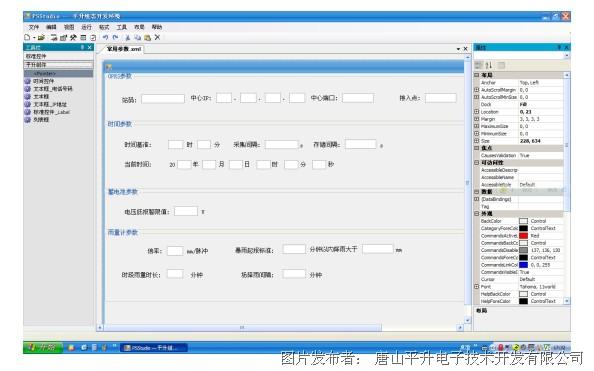Click the 电压低报警限值 input field

(x=186, y=211)
